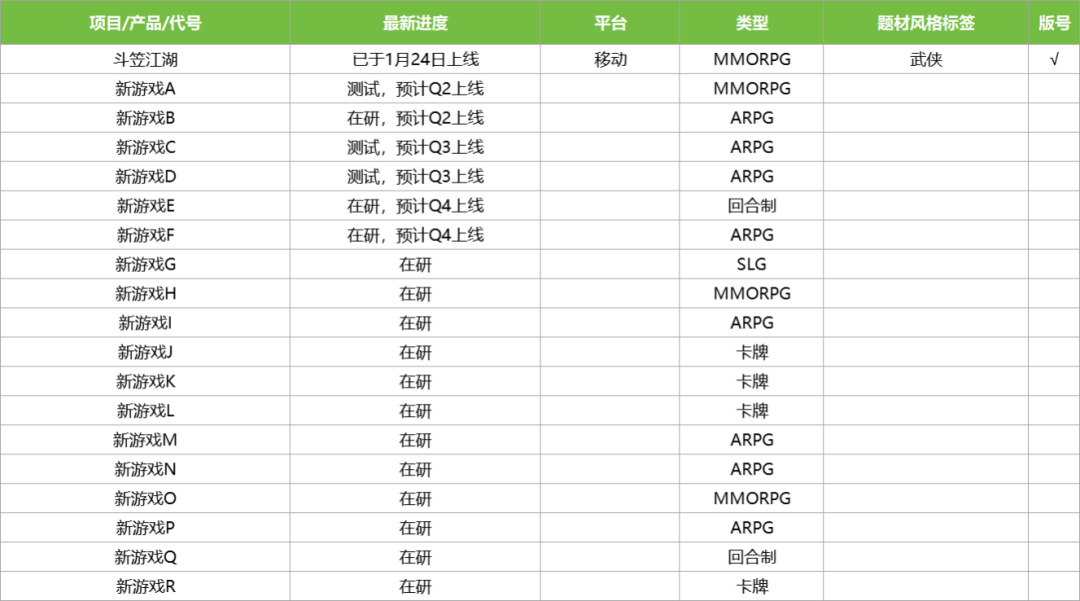Select the 斗笠江湖 project cell
Image resolution: width=1080 pixels, height=601 pixels.
(146, 59)
